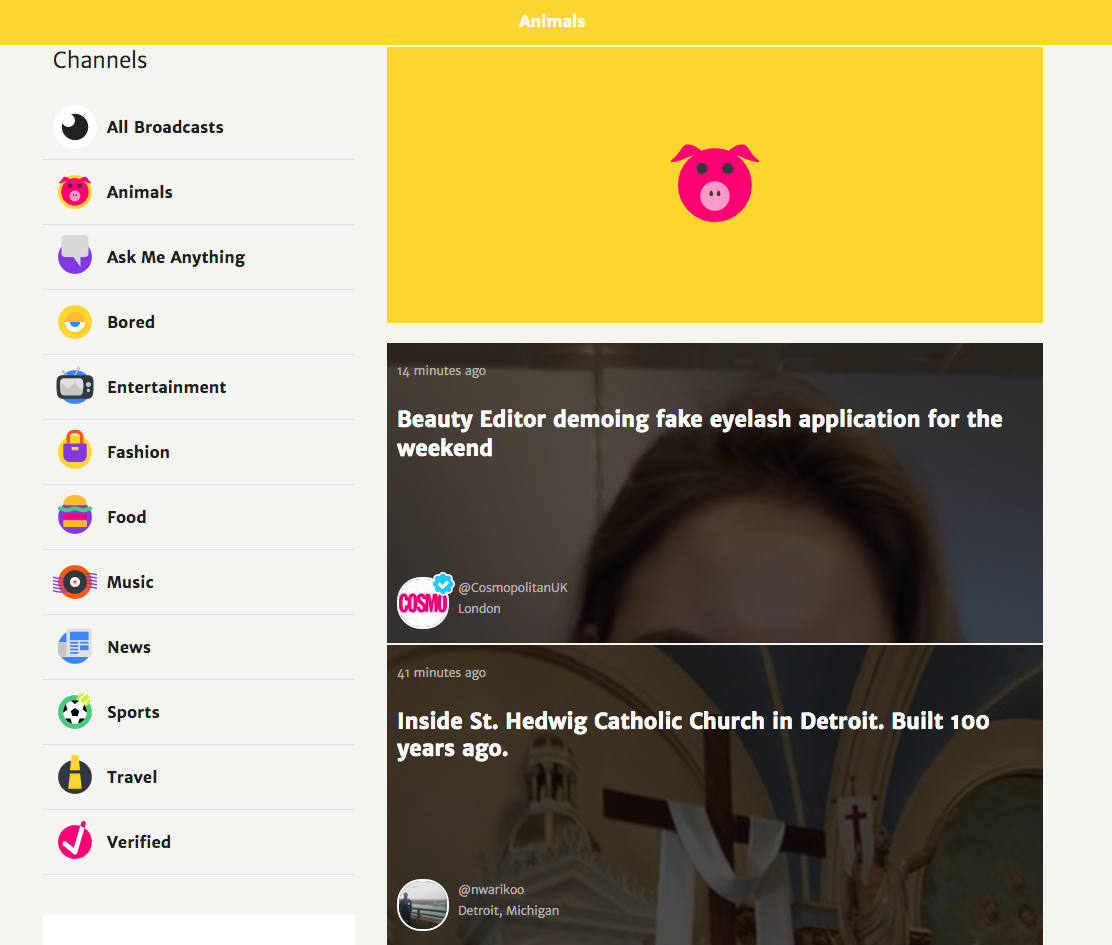Click the News newspaper icon
The image size is (1112, 945).
pos(74,646)
